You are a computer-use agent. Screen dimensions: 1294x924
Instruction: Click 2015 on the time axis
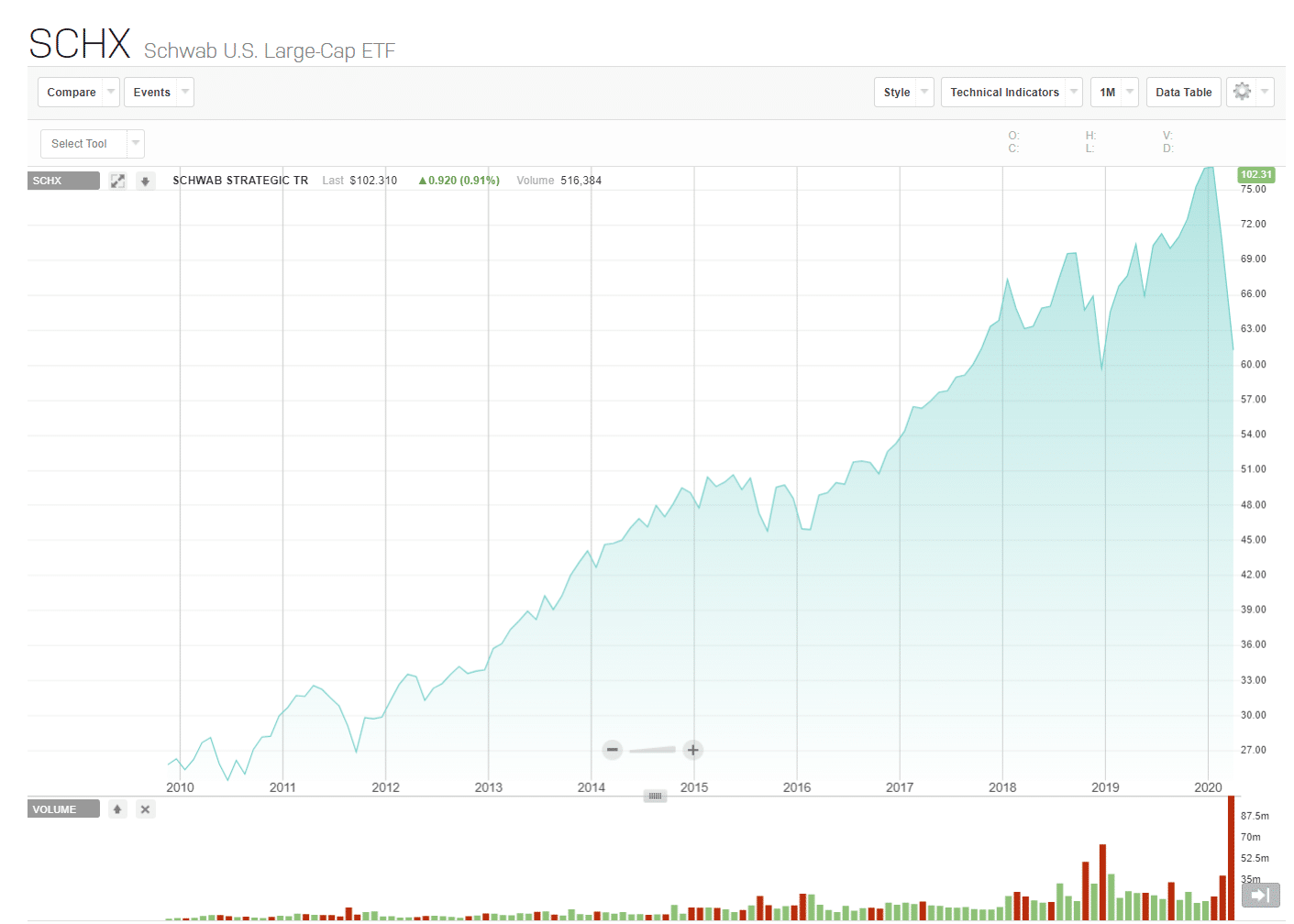pos(694,787)
